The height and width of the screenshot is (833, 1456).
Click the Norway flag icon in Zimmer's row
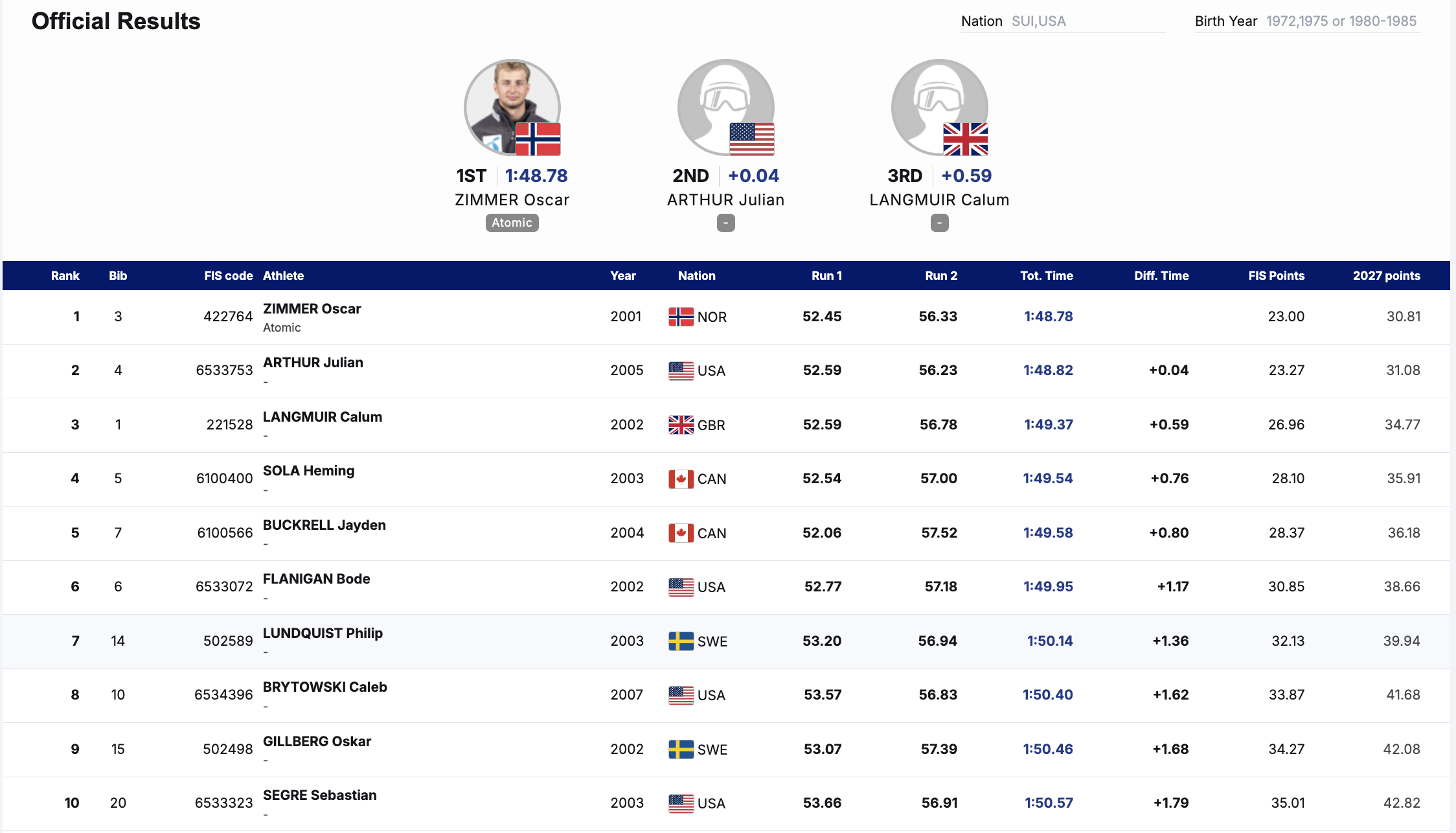point(681,317)
